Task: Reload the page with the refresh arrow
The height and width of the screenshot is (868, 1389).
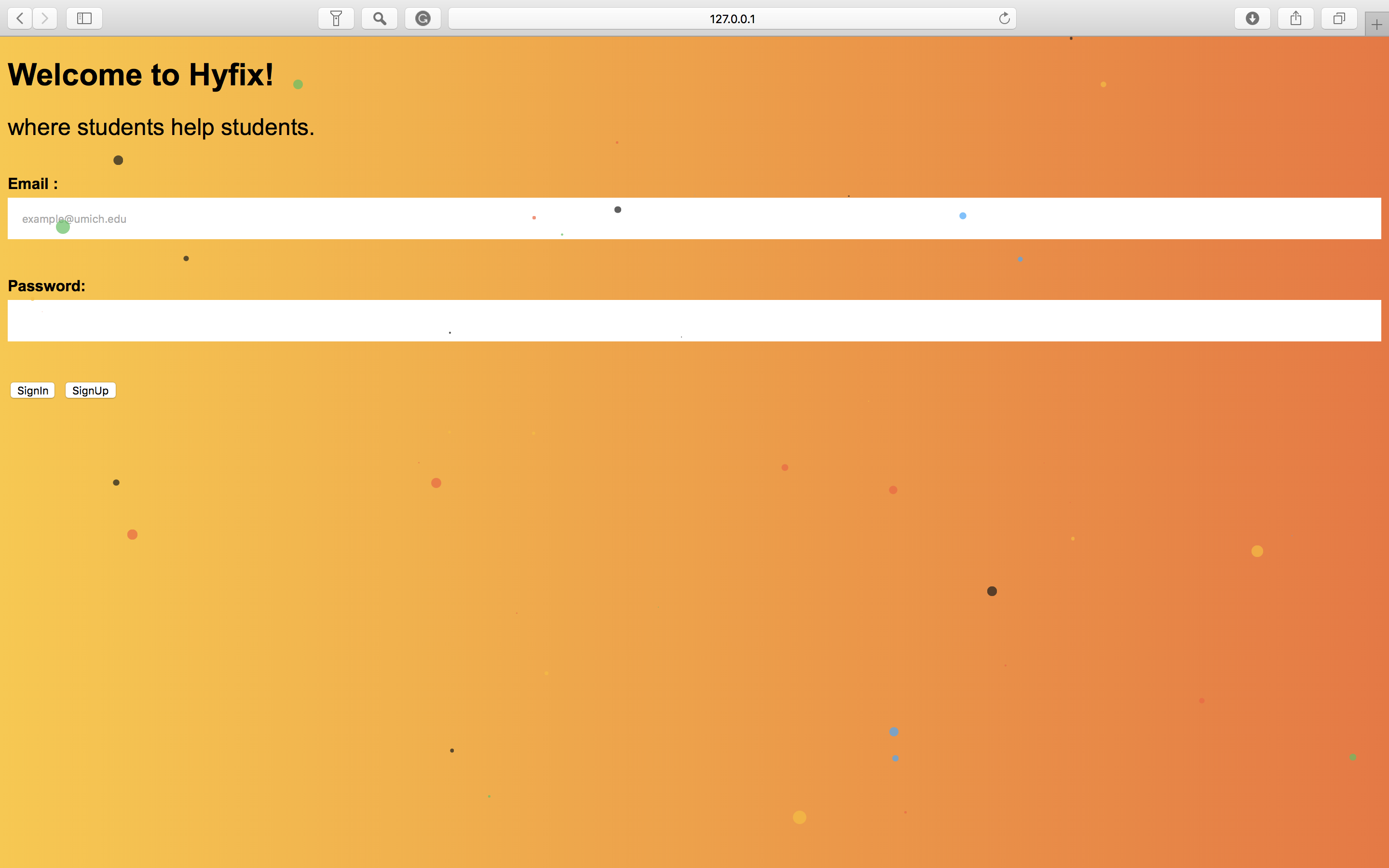Action: (x=1004, y=18)
